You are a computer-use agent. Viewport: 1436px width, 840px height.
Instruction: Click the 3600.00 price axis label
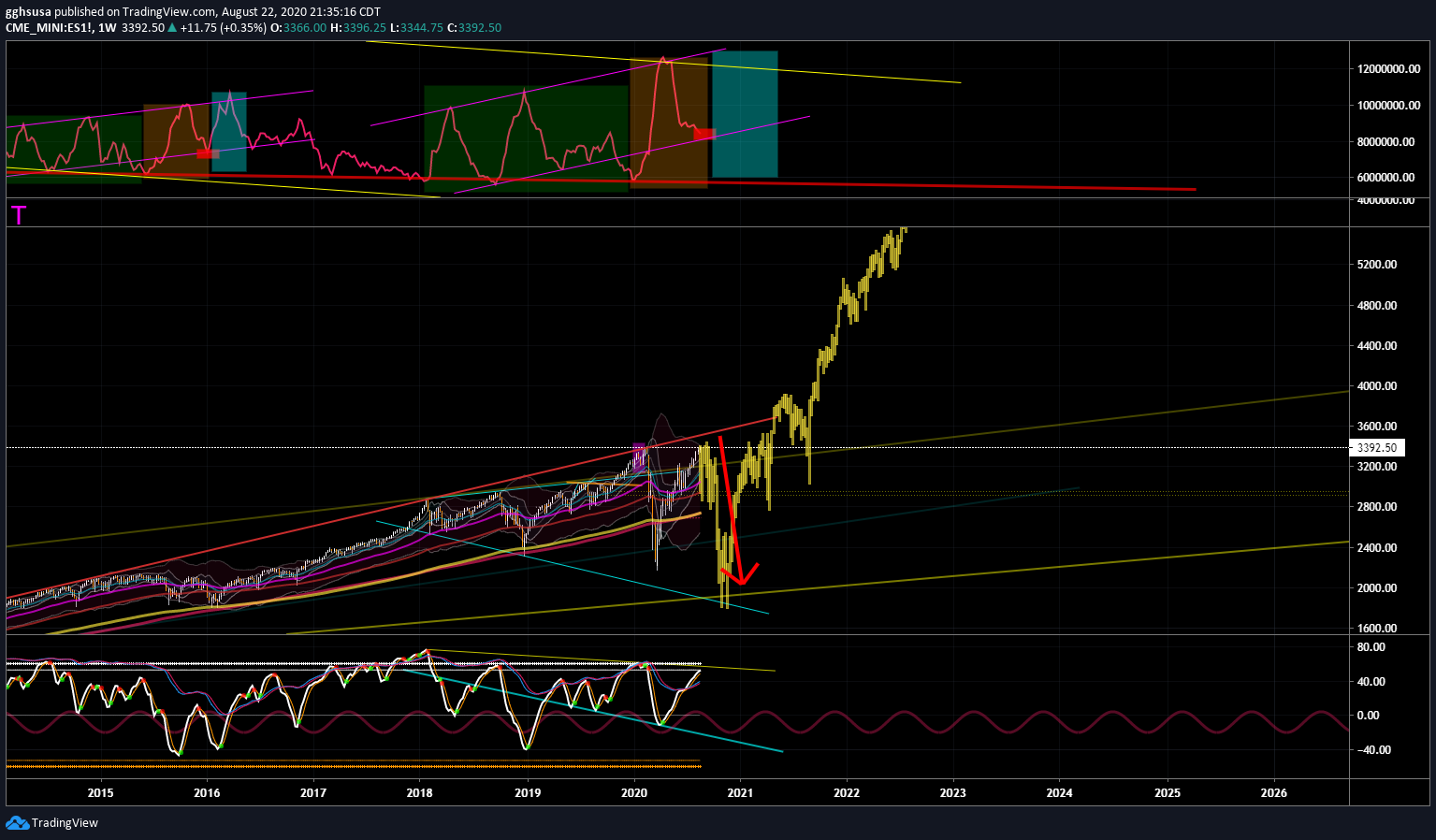tap(1377, 427)
